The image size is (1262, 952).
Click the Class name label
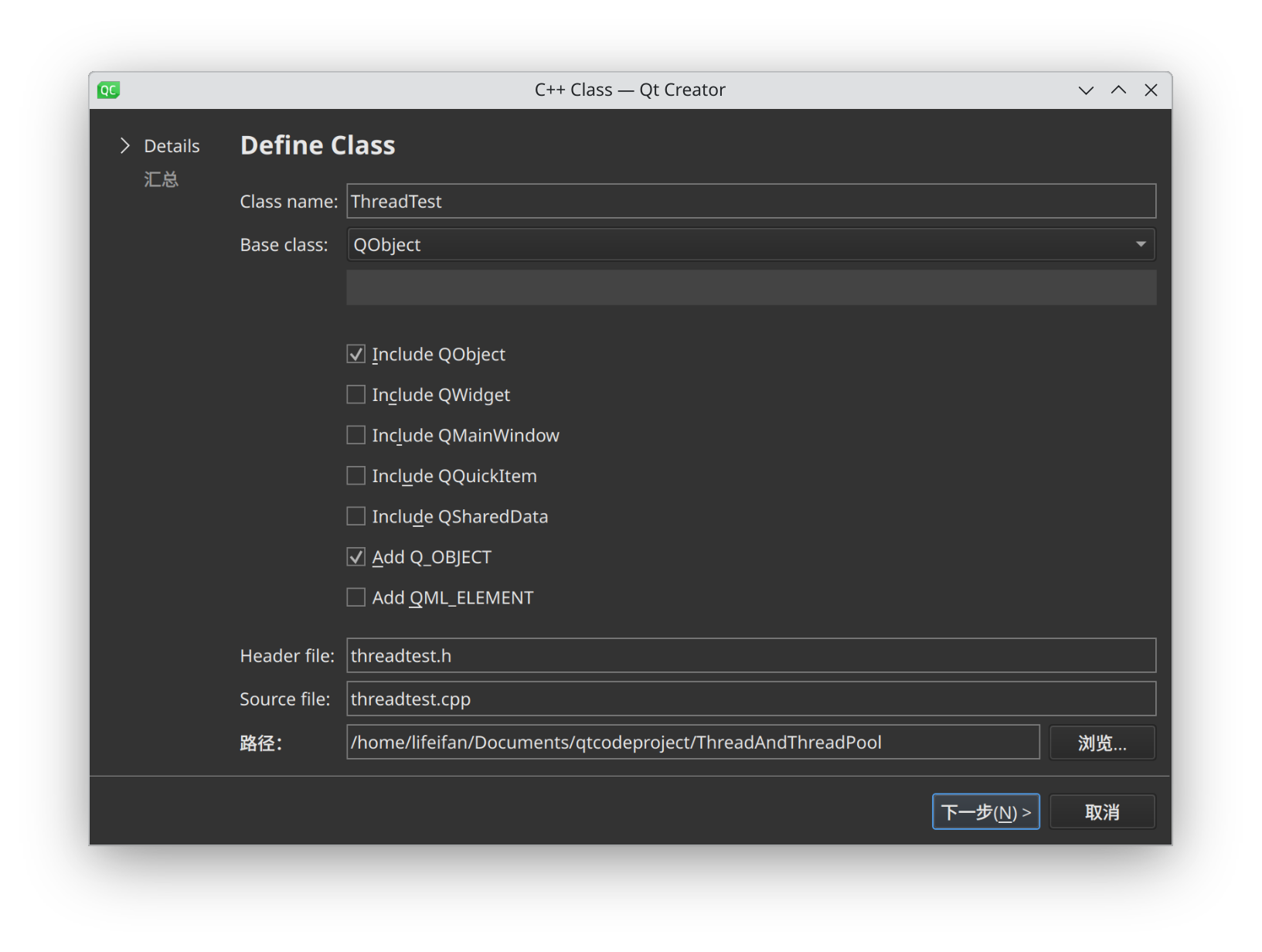coord(289,202)
